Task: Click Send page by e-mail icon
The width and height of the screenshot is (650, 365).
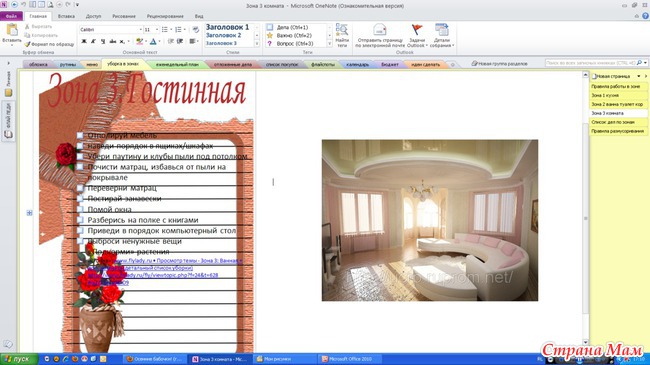Action: click(x=380, y=30)
